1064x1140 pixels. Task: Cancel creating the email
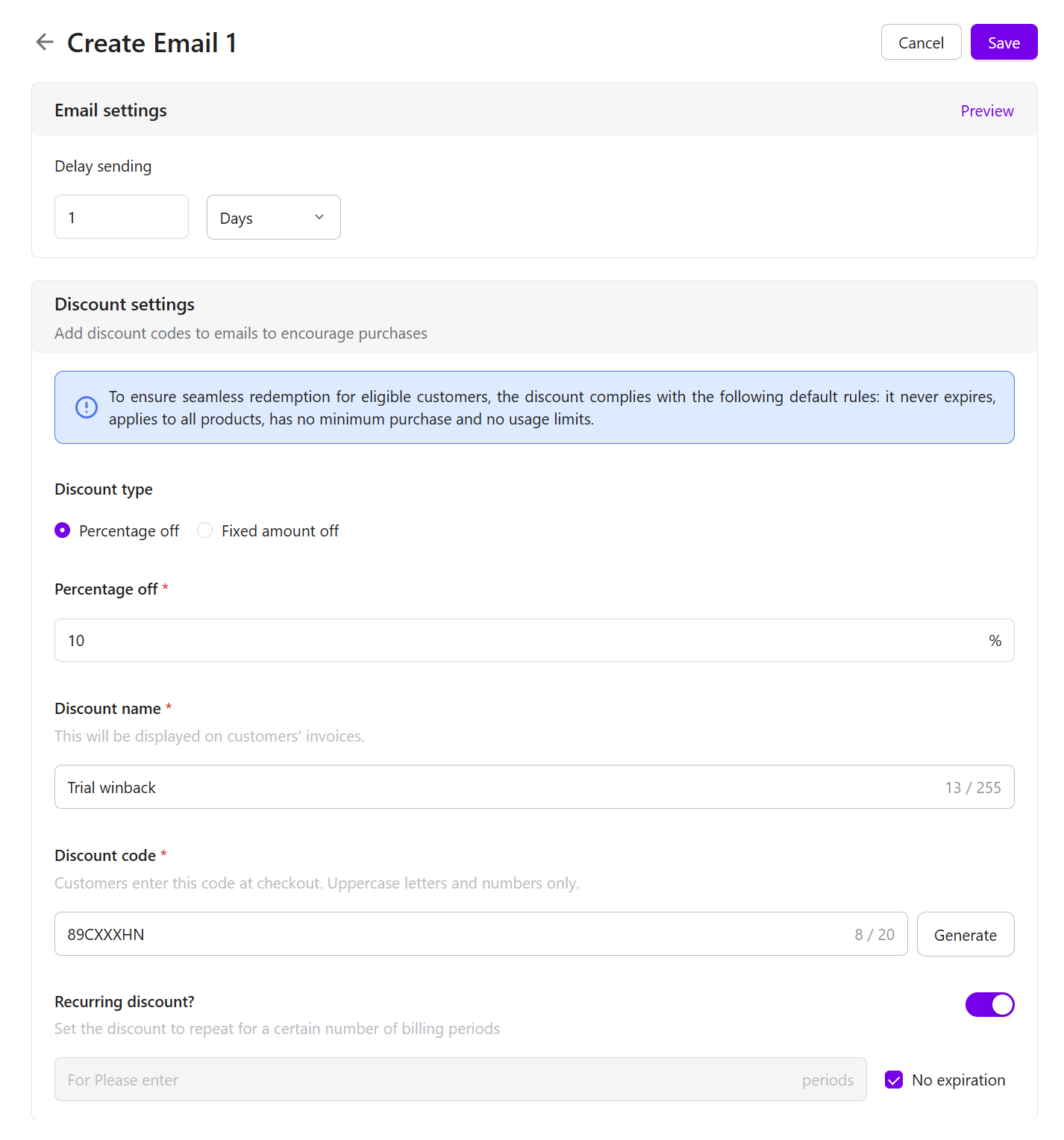[921, 43]
